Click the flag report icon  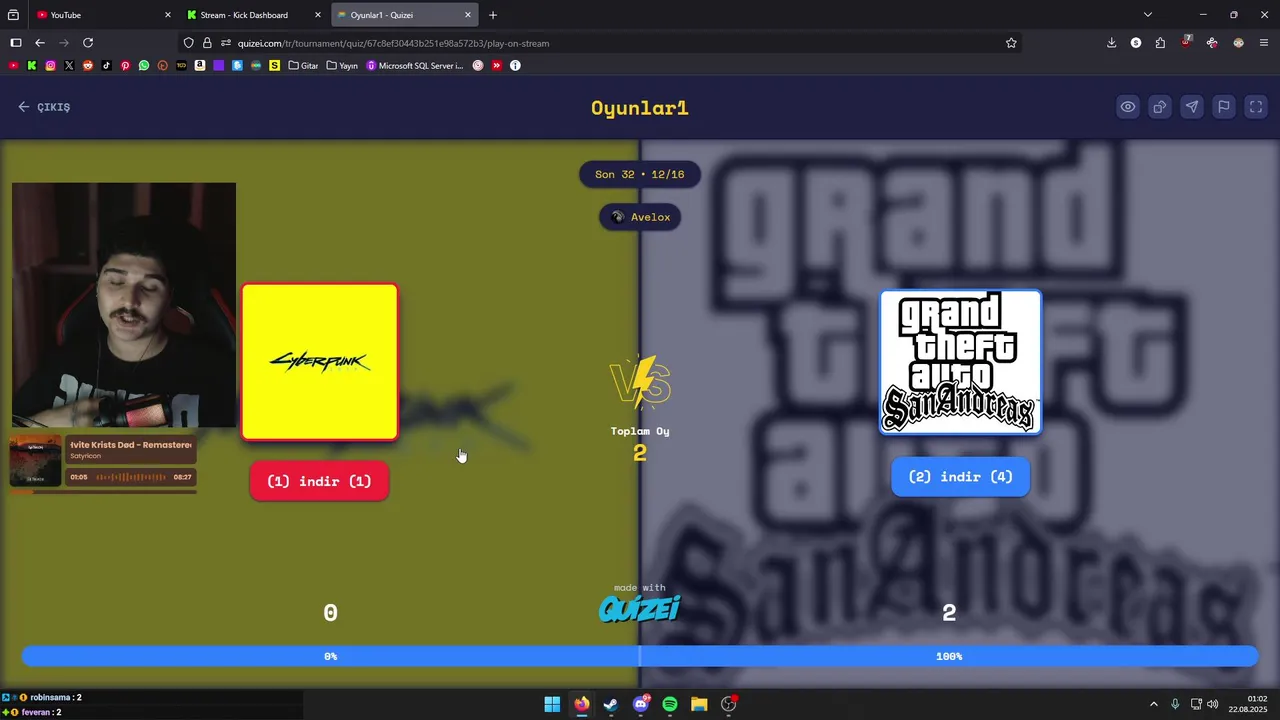1223,107
